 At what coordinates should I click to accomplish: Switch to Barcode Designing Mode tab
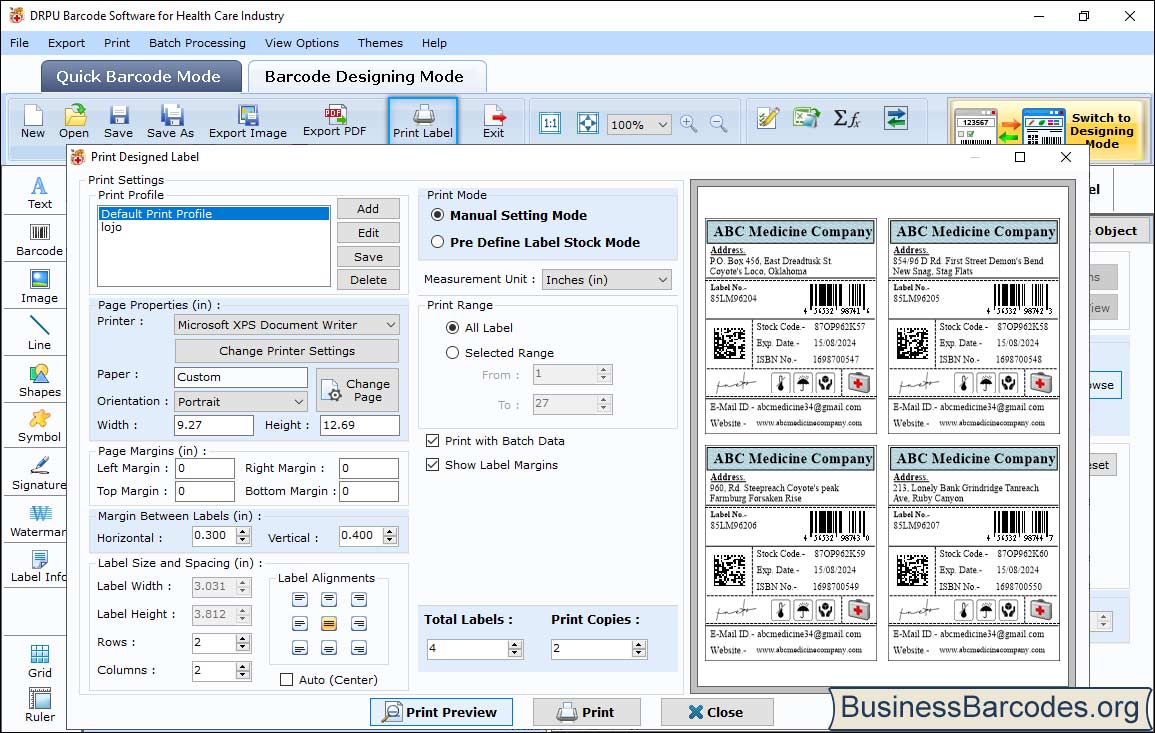coord(366,77)
